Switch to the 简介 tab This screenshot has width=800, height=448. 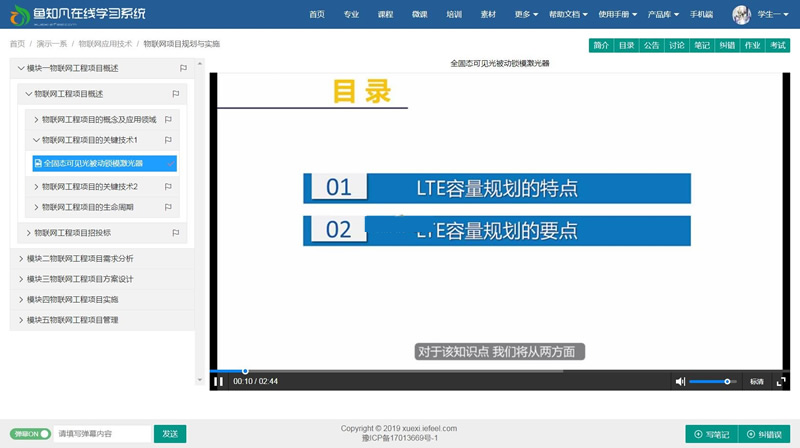coord(601,45)
